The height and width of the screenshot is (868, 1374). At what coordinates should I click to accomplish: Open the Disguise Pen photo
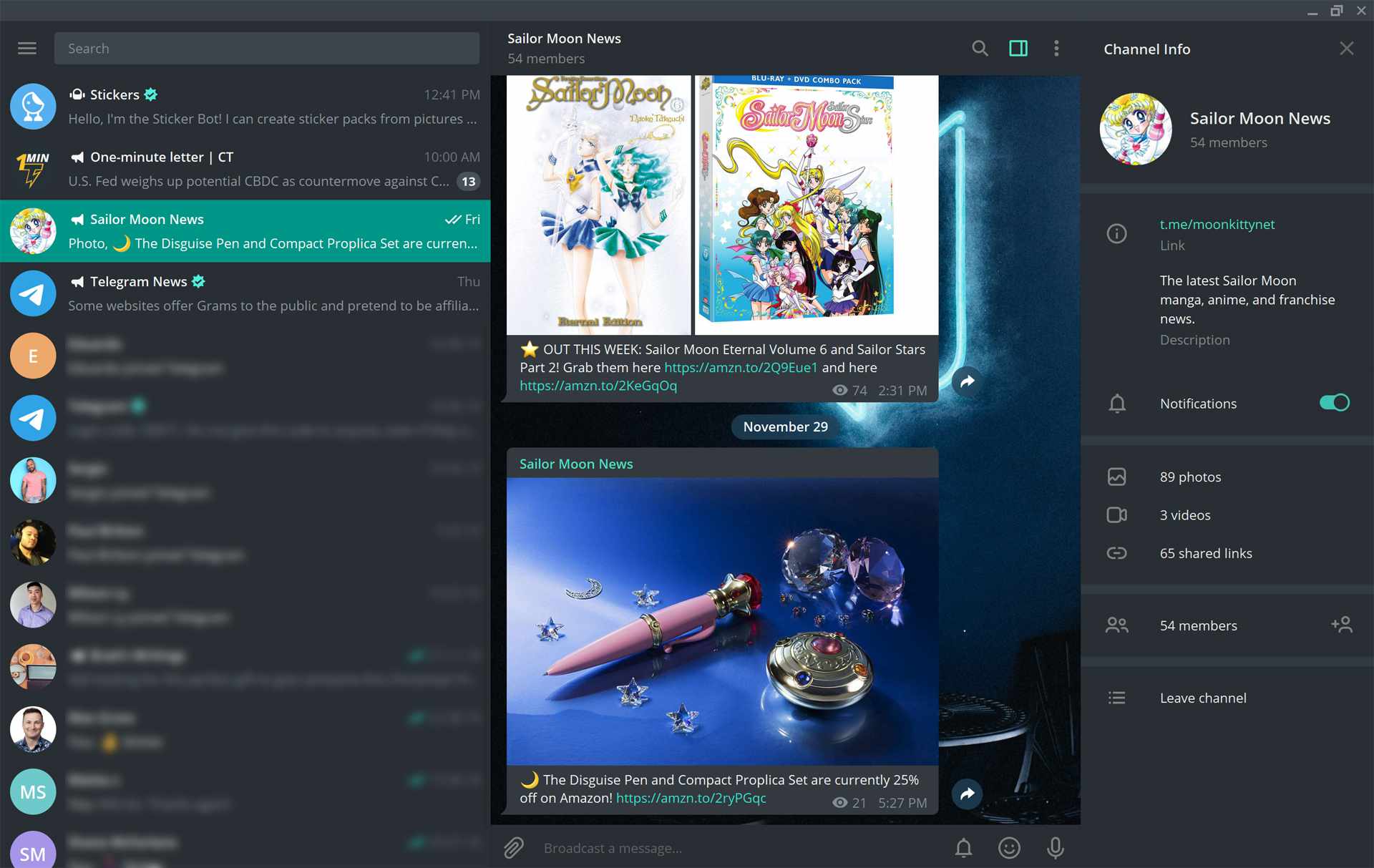pos(722,621)
